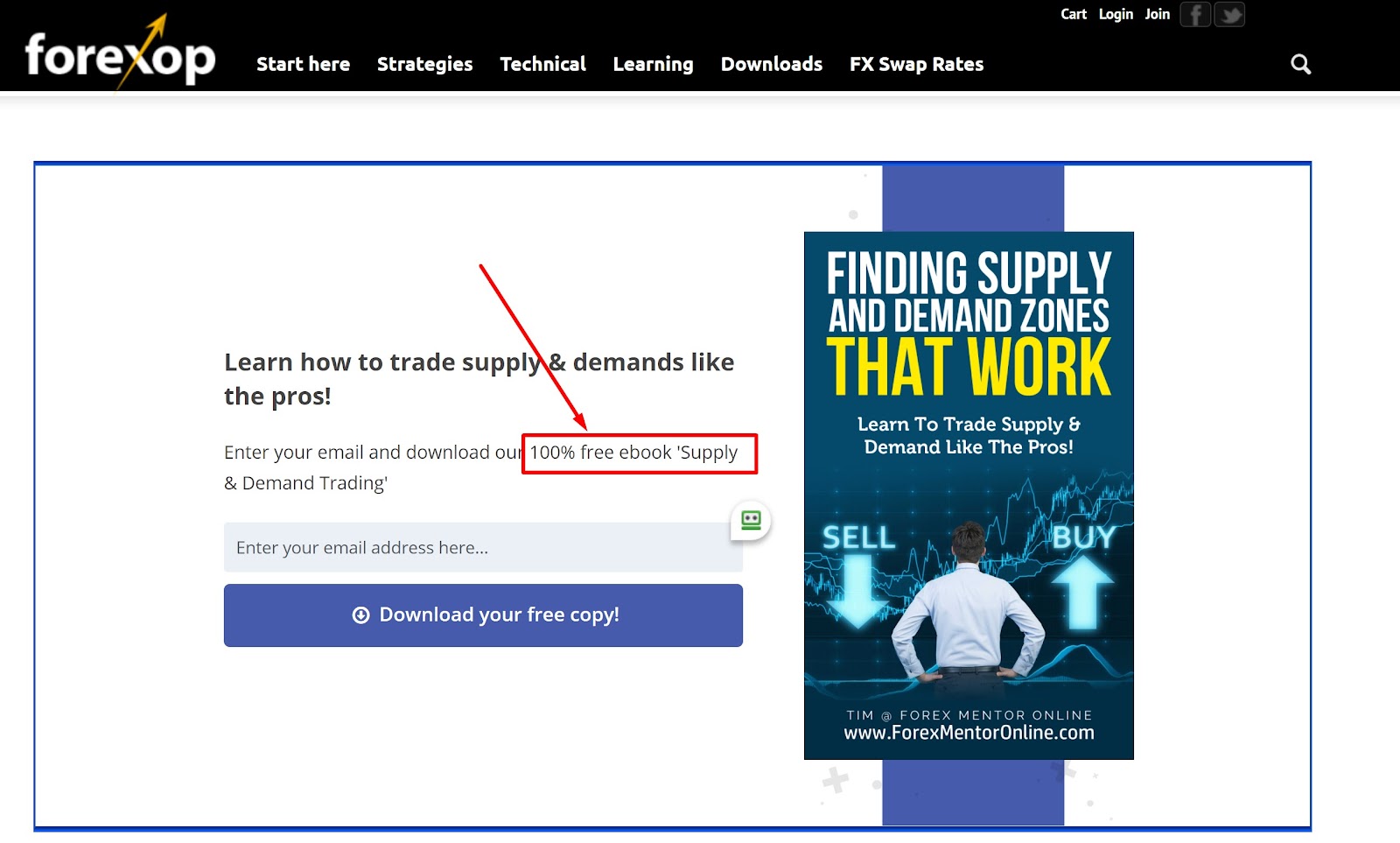Open the Downloads menu
The image size is (1400, 843).
click(772, 64)
